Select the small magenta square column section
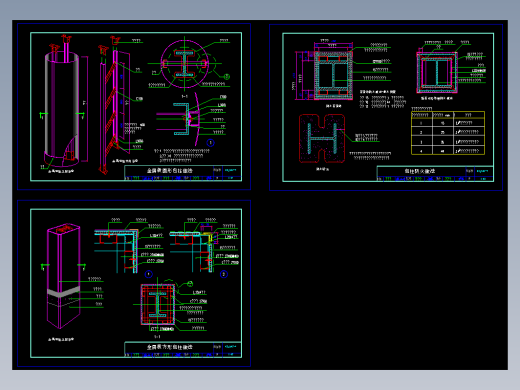The height and width of the screenshot is (390, 520). click(x=436, y=72)
